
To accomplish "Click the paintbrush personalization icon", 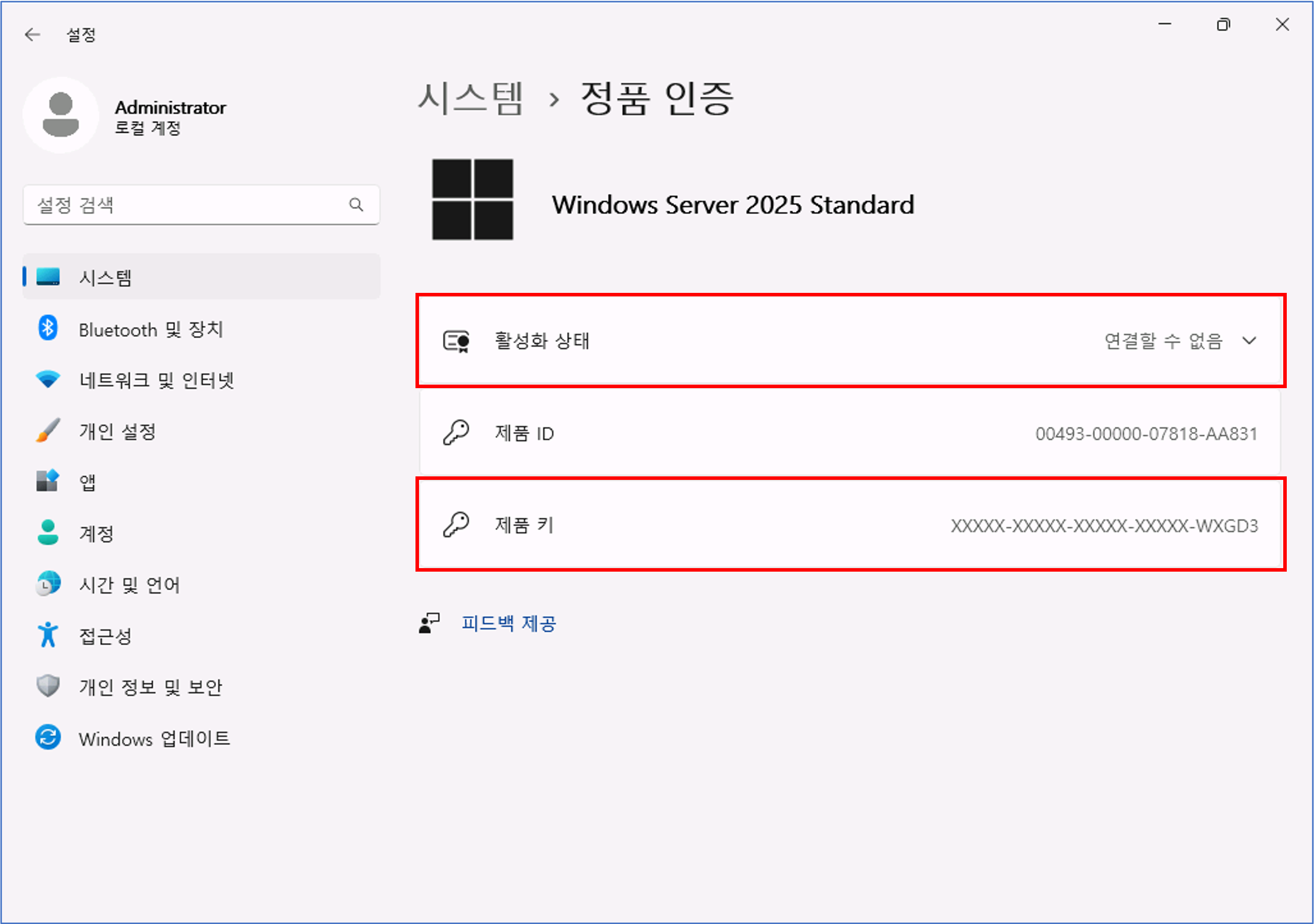I will click(48, 431).
